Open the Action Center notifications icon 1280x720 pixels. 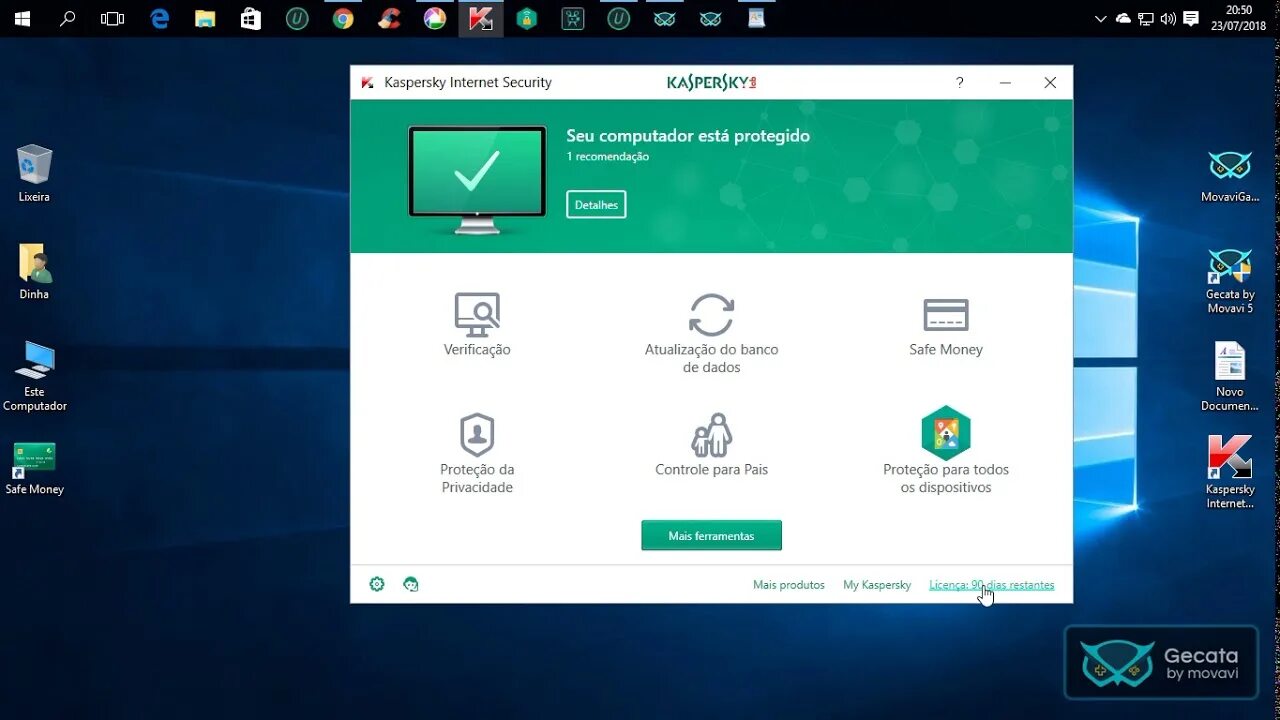[1191, 18]
